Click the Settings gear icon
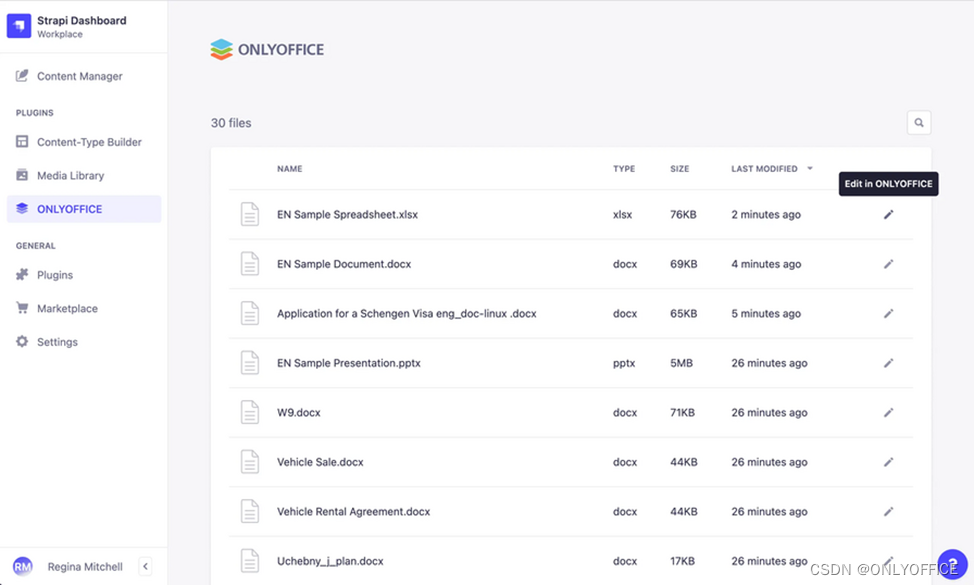 [x=22, y=341]
